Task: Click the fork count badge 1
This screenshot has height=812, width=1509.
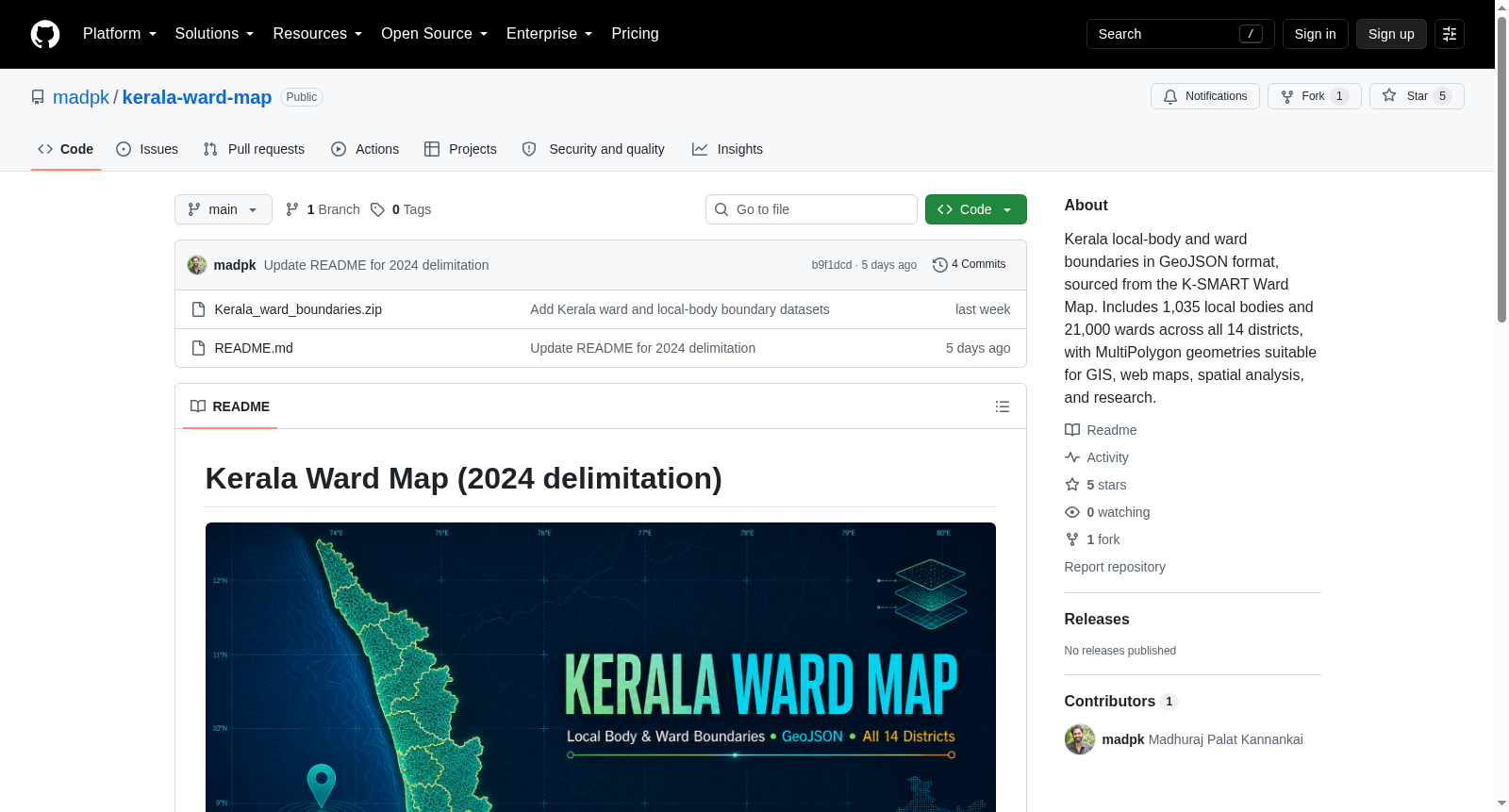Action: (1339, 96)
